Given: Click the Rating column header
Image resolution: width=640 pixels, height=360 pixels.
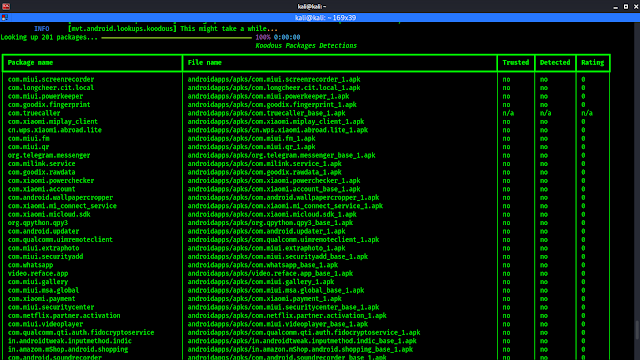Looking at the screenshot, I should coord(592,62).
